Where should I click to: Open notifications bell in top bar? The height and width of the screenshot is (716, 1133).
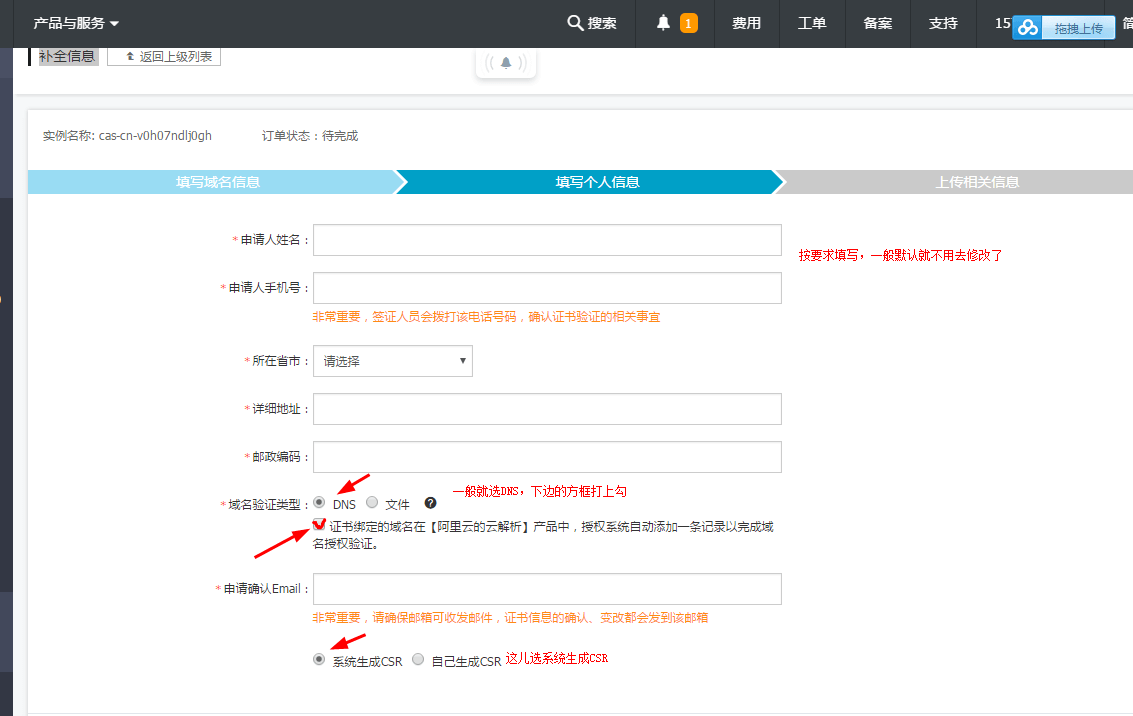(663, 23)
